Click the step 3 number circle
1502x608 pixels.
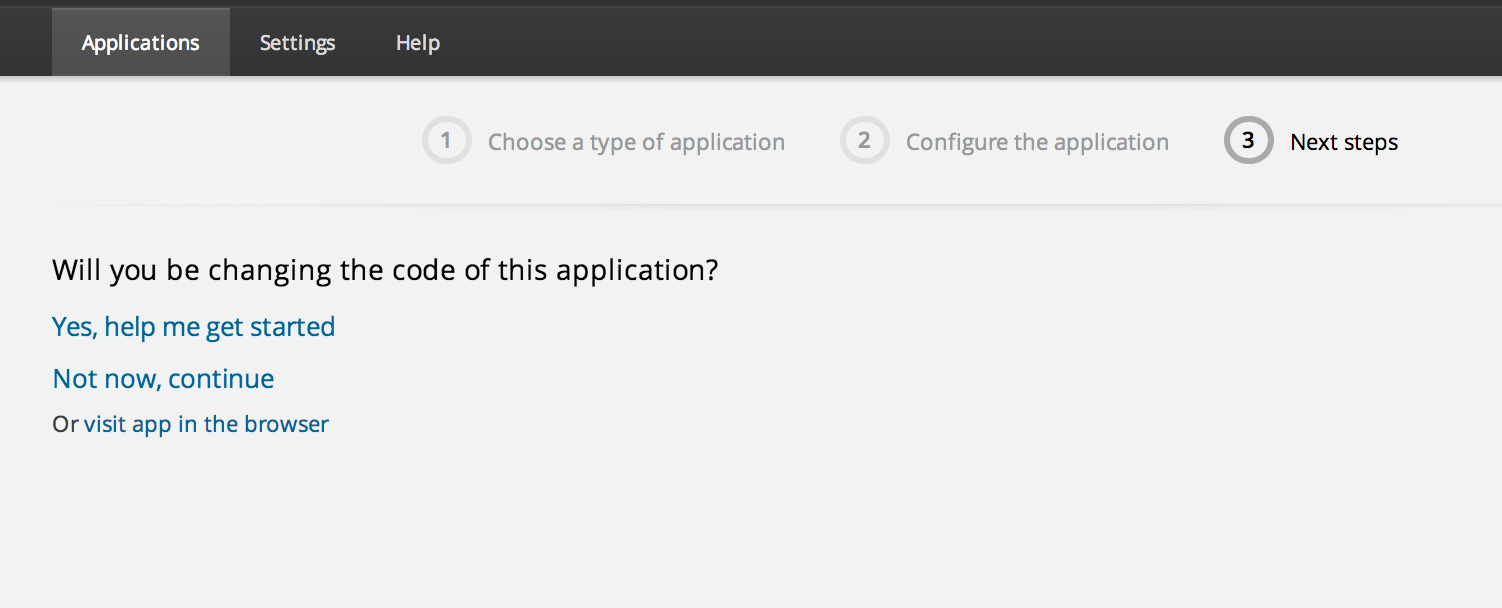click(1248, 141)
